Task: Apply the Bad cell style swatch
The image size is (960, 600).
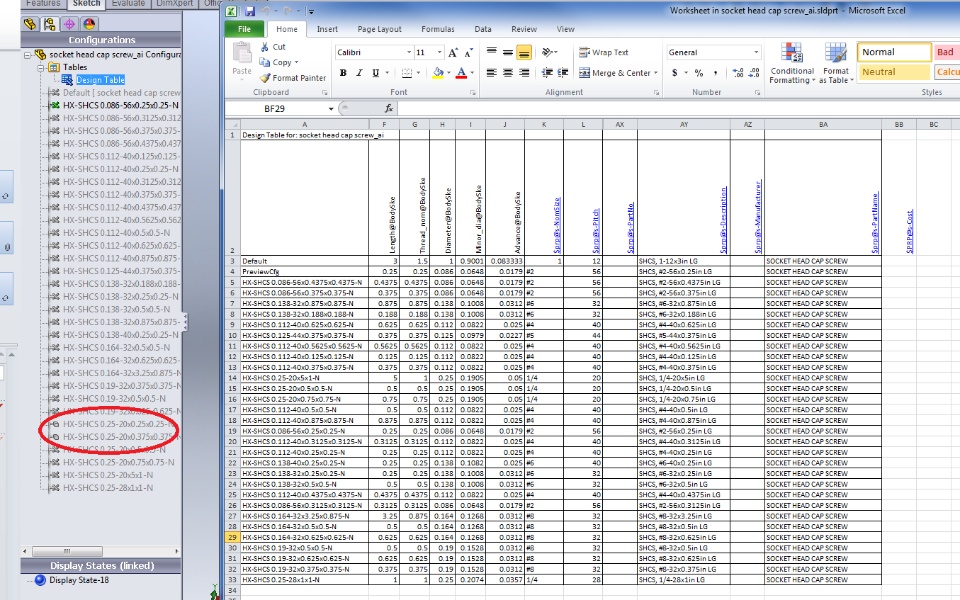Action: point(947,53)
